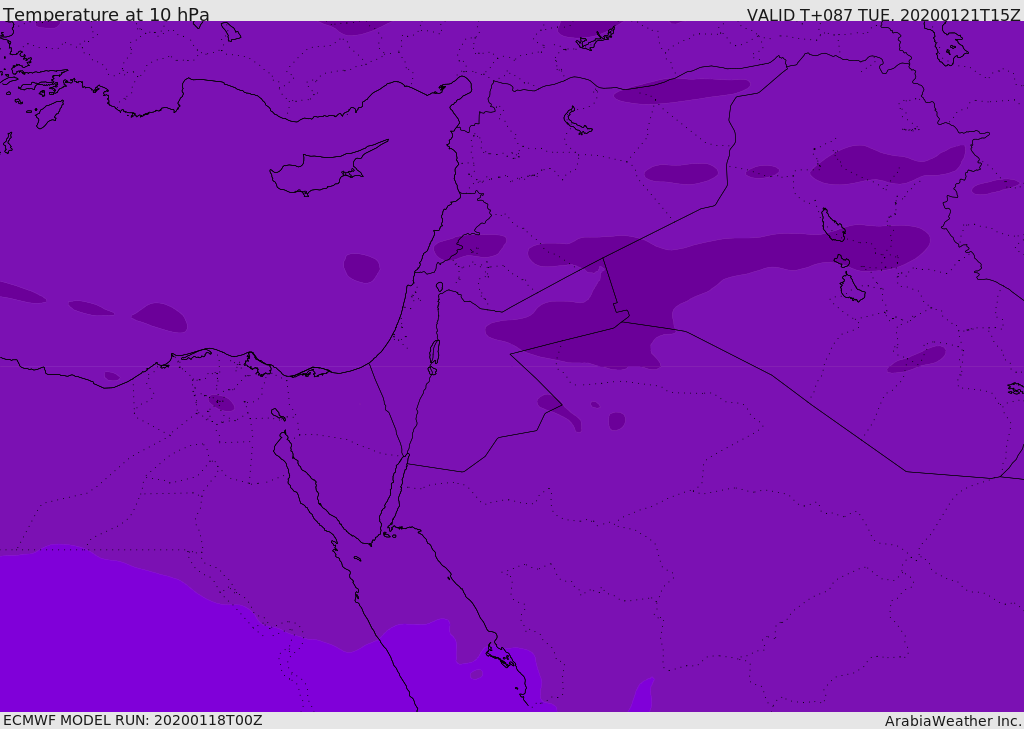1024x729 pixels.
Task: Click the ArabiaWeather Inc. credit text
Action: pos(953,721)
